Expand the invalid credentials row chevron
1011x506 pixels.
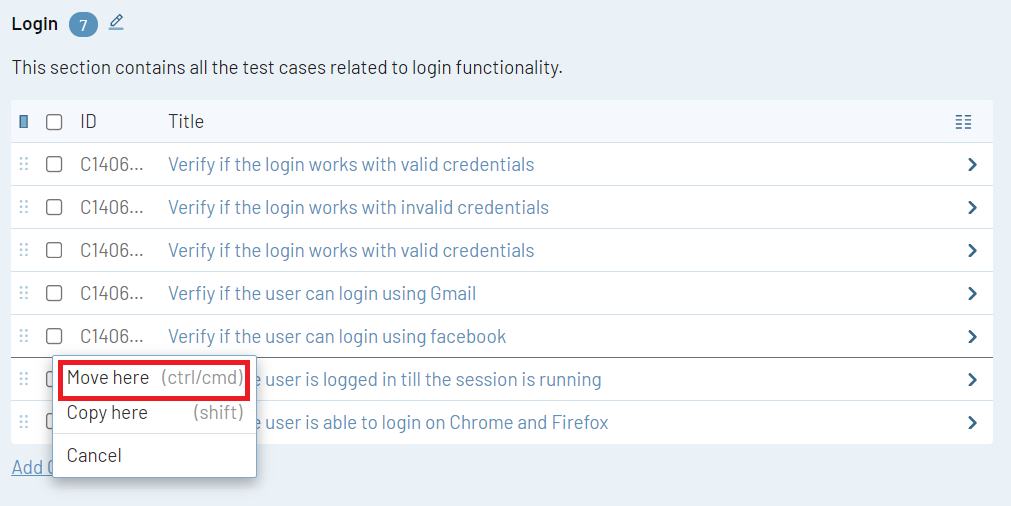click(x=972, y=208)
